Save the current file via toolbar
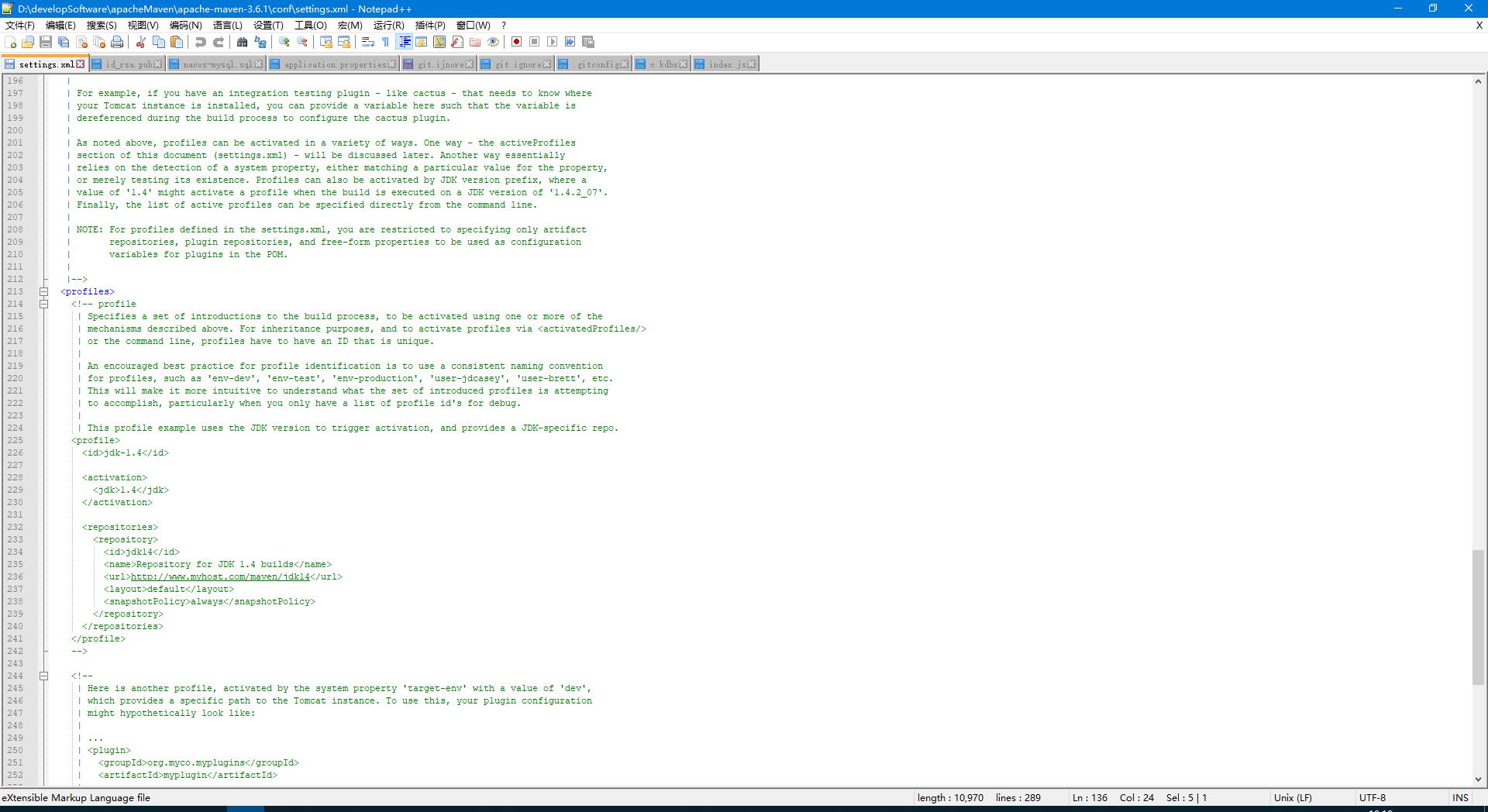Image resolution: width=1488 pixels, height=812 pixels. (x=46, y=42)
